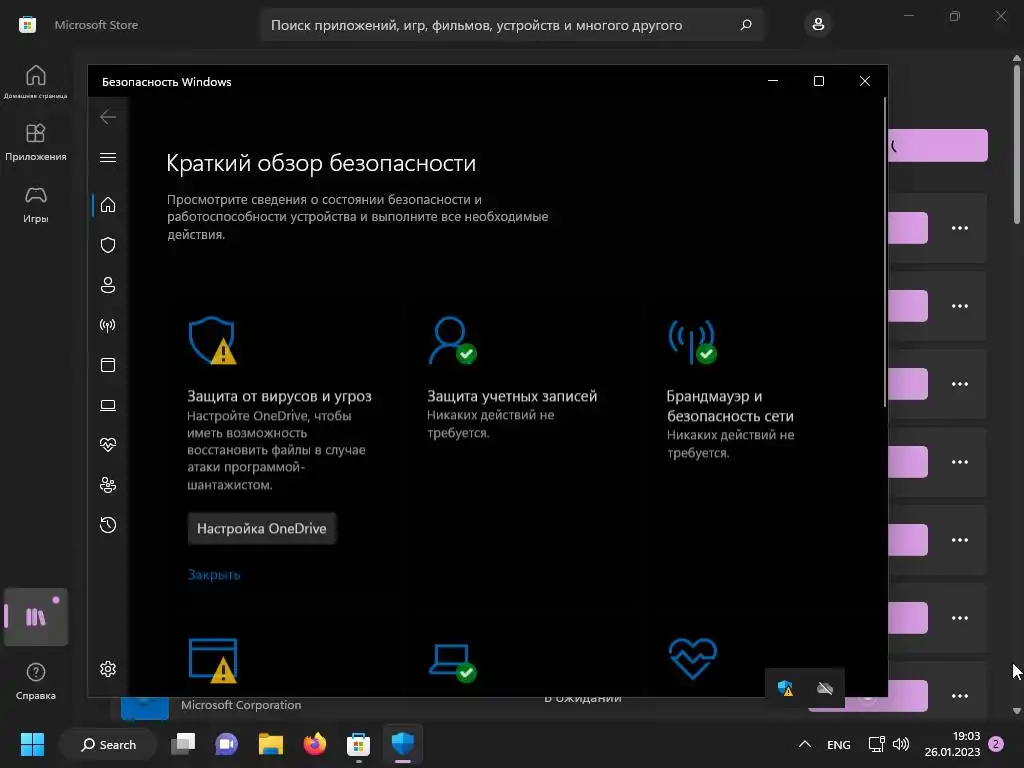Open Protection history clock sidebar icon
This screenshot has height=768, width=1024.
point(108,525)
